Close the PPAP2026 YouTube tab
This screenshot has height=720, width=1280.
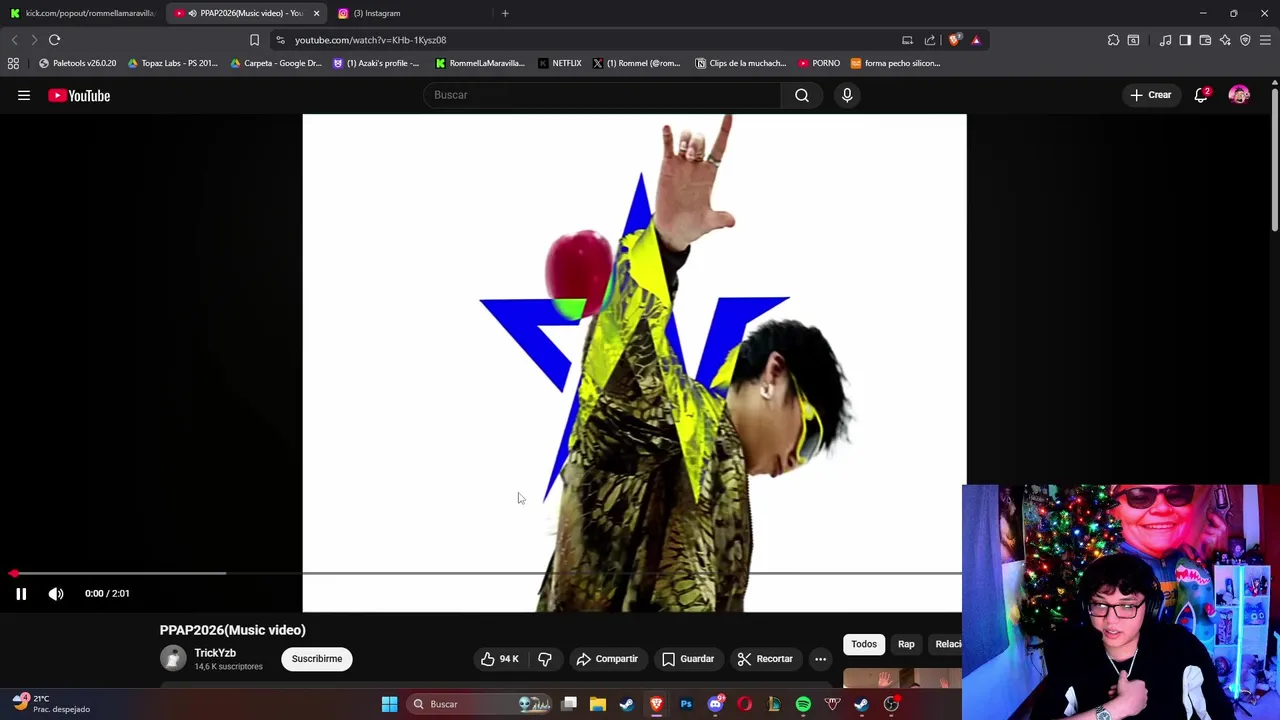316,13
